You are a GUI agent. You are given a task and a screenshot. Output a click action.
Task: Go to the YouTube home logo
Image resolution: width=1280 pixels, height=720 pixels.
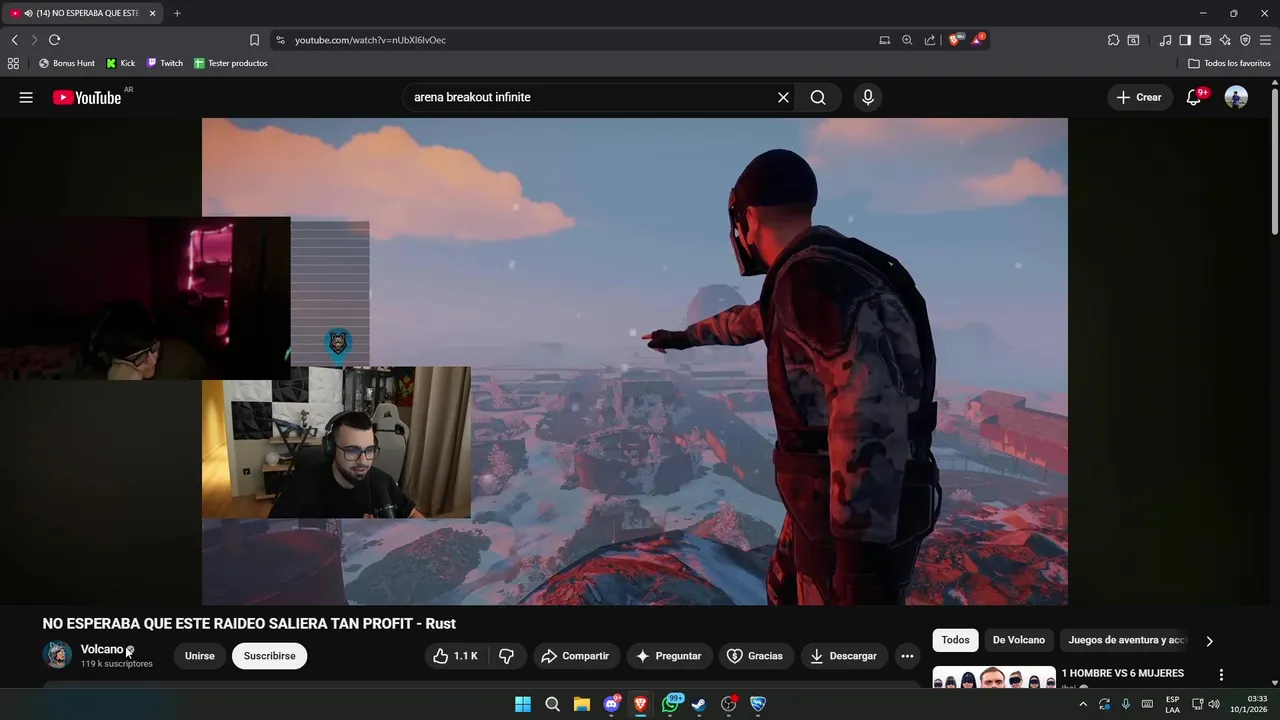87,97
